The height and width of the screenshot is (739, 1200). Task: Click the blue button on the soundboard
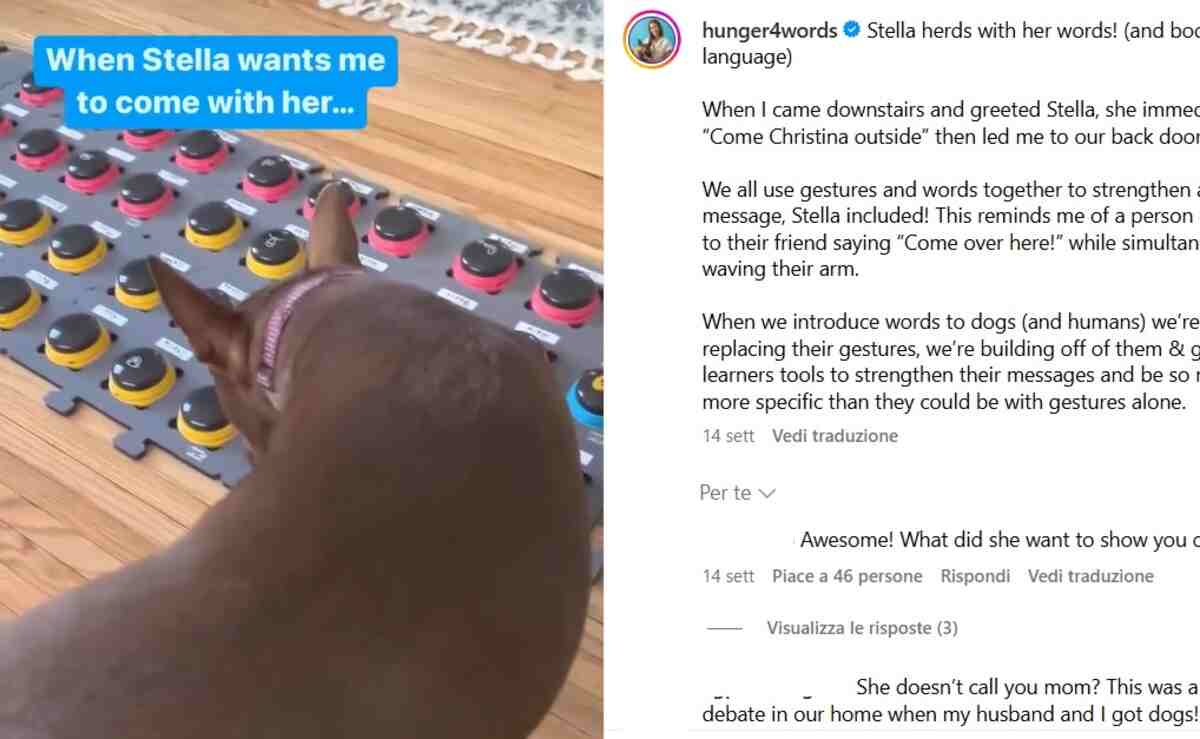pyautogui.click(x=588, y=398)
